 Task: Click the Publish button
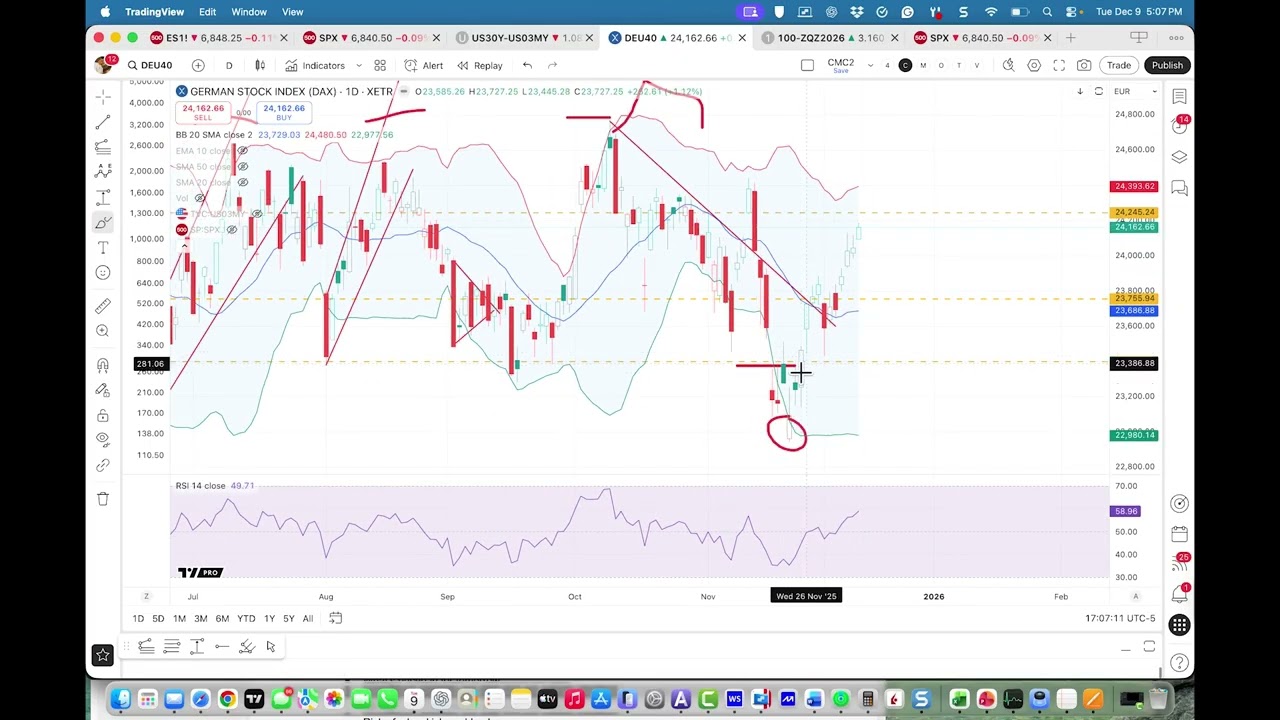(1167, 65)
